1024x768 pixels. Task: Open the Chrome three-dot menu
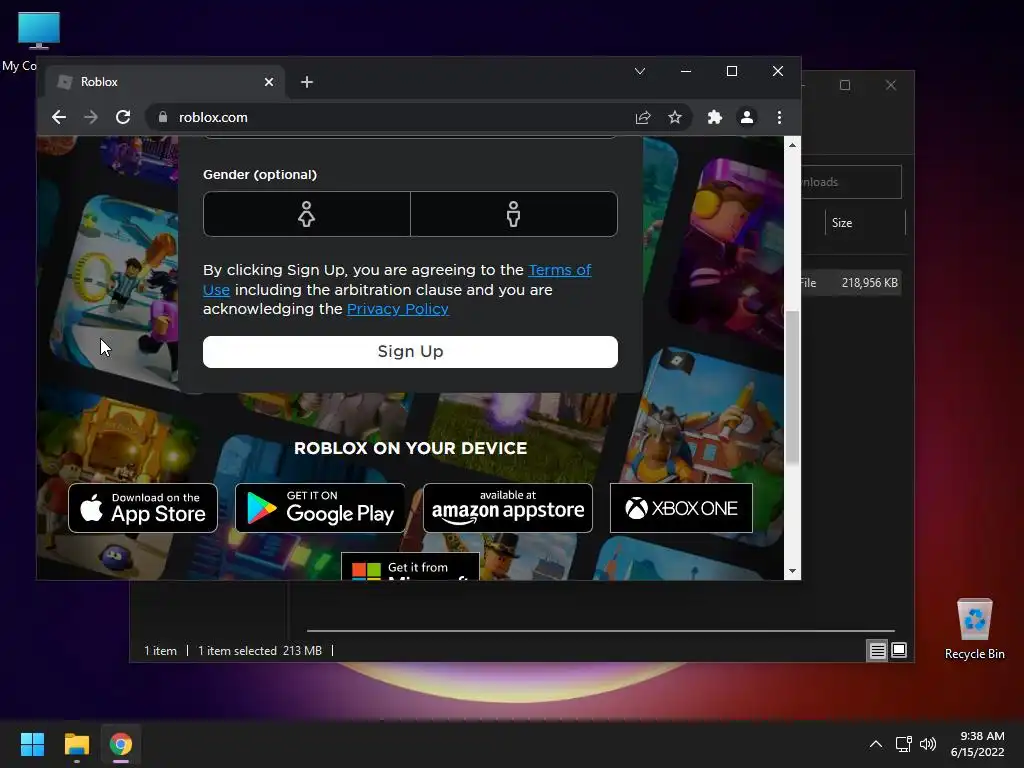click(x=779, y=118)
